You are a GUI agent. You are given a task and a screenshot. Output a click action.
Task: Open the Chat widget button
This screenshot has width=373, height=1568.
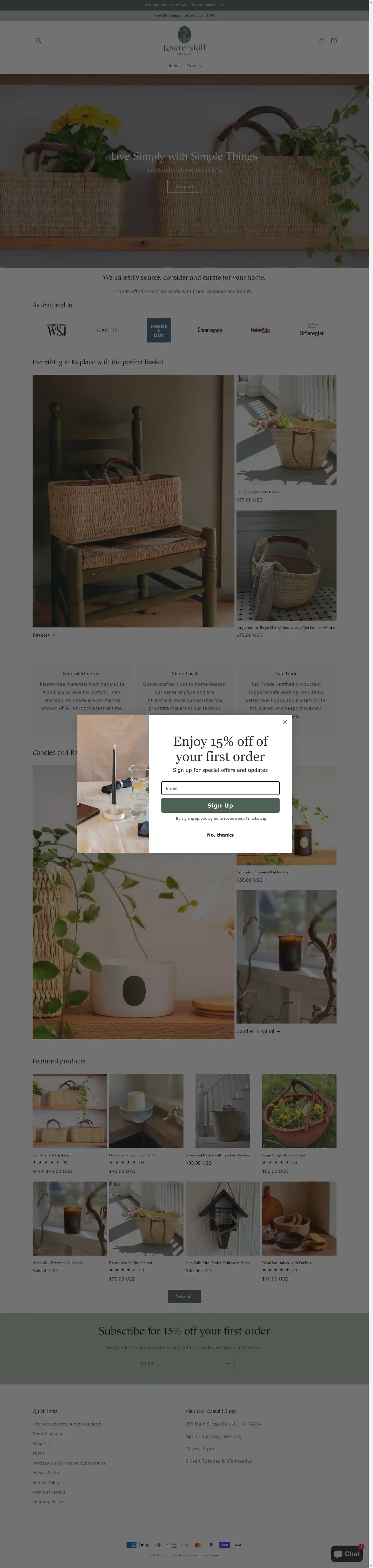point(347,1554)
